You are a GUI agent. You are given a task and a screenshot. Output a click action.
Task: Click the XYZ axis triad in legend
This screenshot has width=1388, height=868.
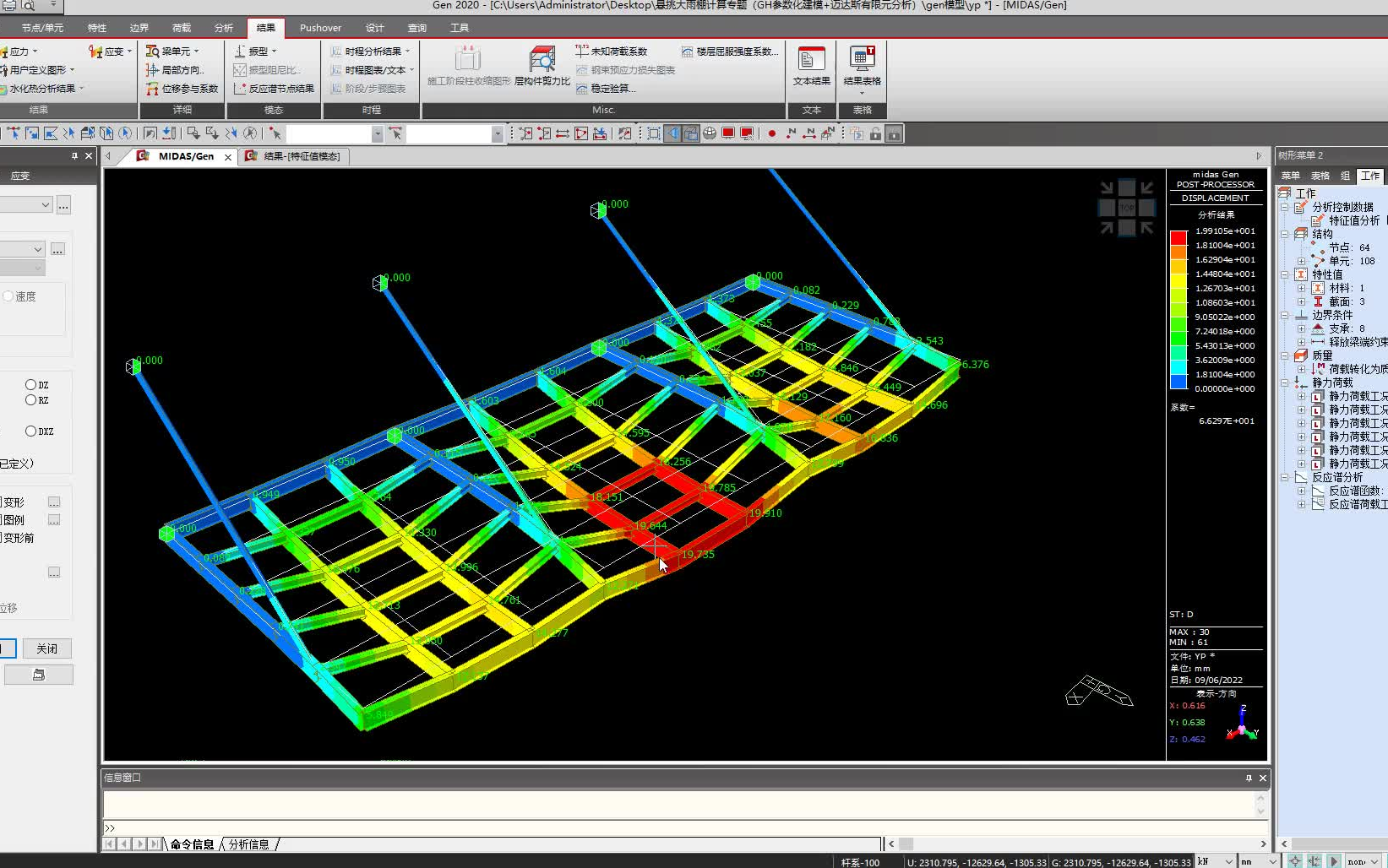1243,724
